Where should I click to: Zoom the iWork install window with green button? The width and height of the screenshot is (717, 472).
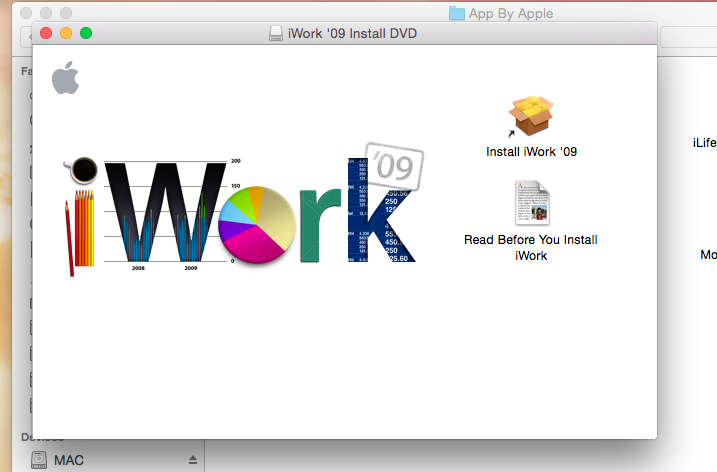pos(86,34)
